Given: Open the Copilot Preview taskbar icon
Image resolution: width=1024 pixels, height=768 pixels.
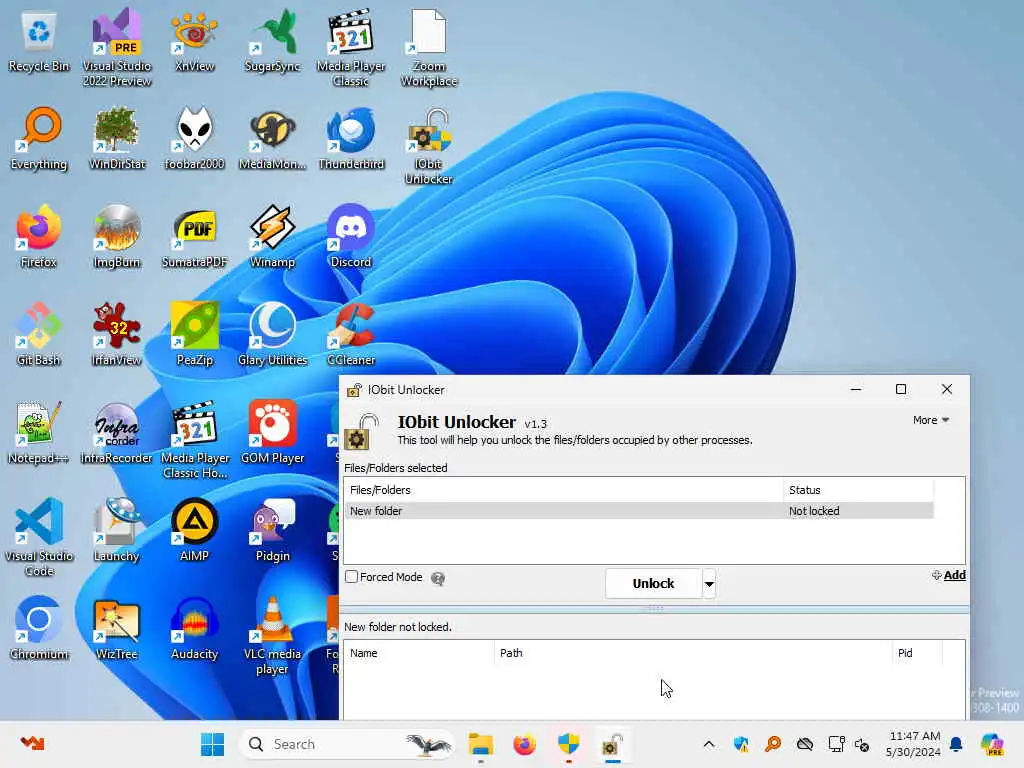Looking at the screenshot, I should (993, 744).
